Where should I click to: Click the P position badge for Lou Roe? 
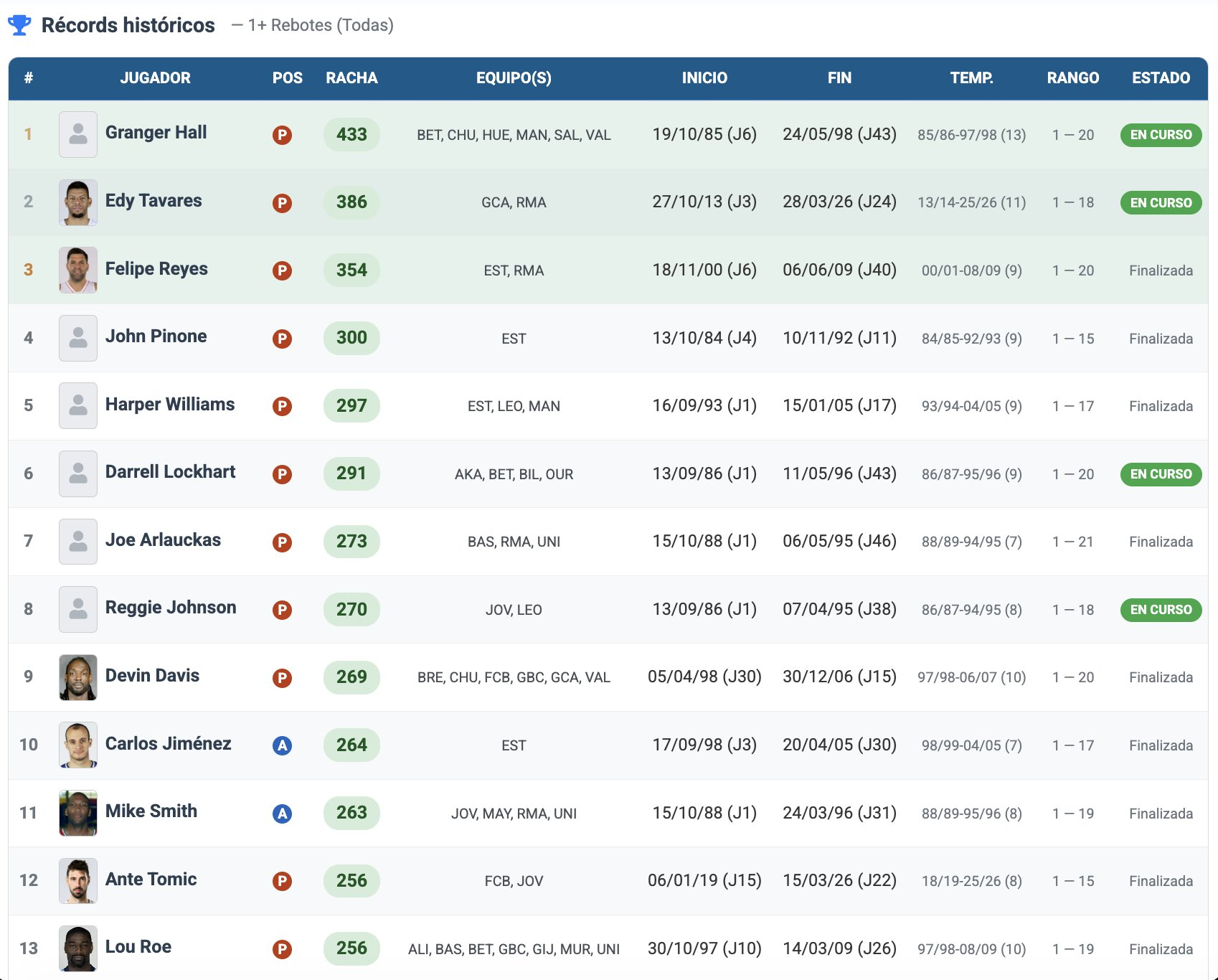282,949
